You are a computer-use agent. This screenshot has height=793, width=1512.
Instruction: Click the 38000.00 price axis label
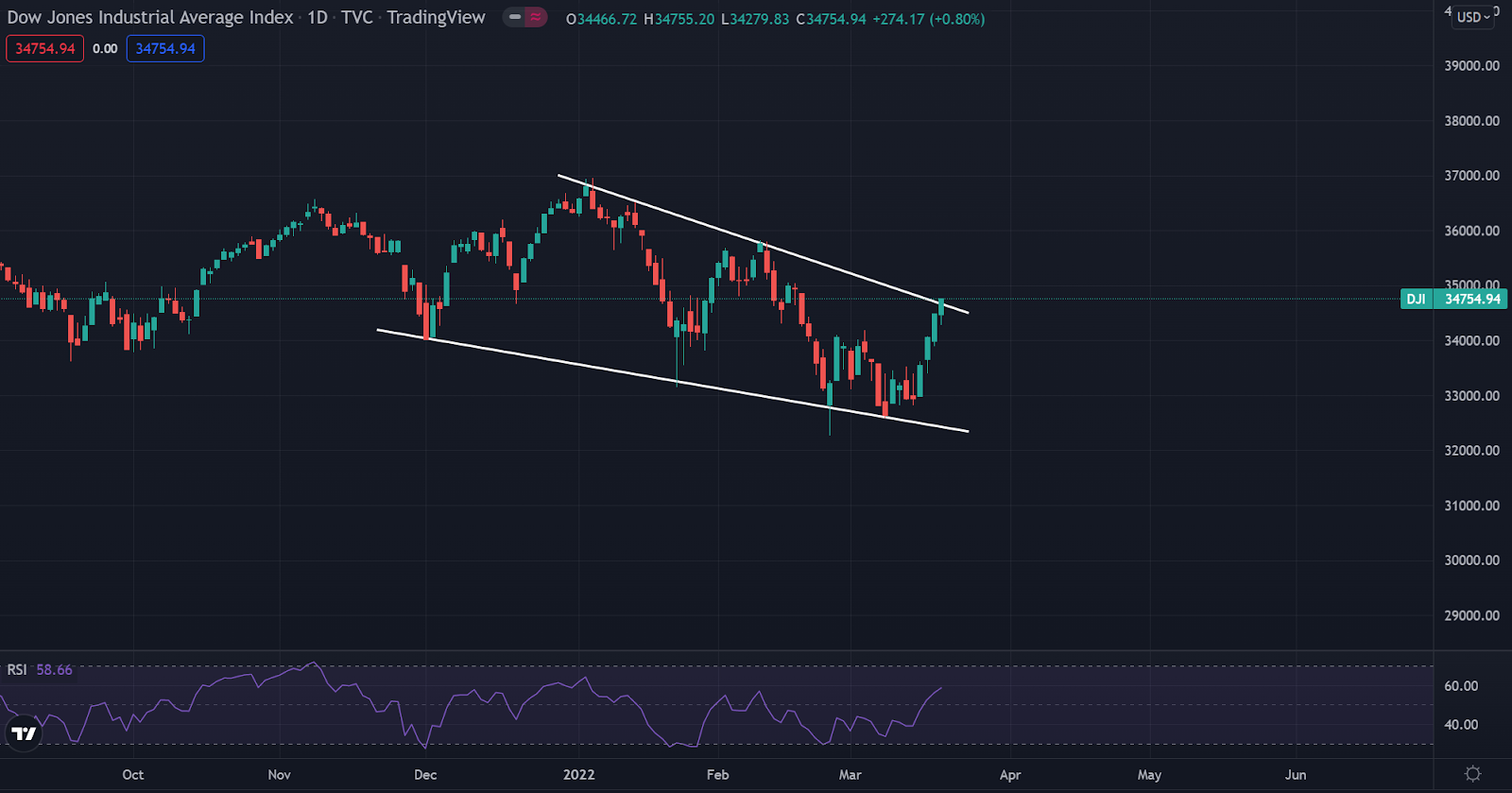tap(1472, 121)
